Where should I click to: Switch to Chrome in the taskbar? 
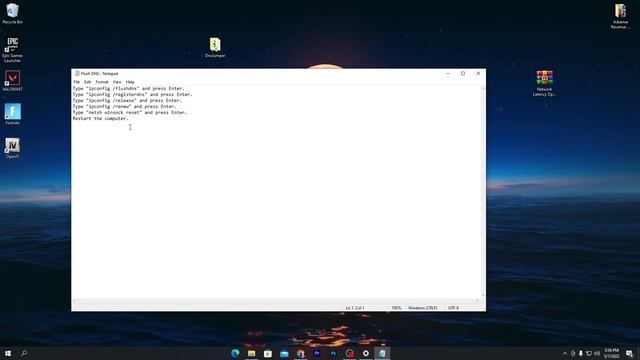[300, 353]
